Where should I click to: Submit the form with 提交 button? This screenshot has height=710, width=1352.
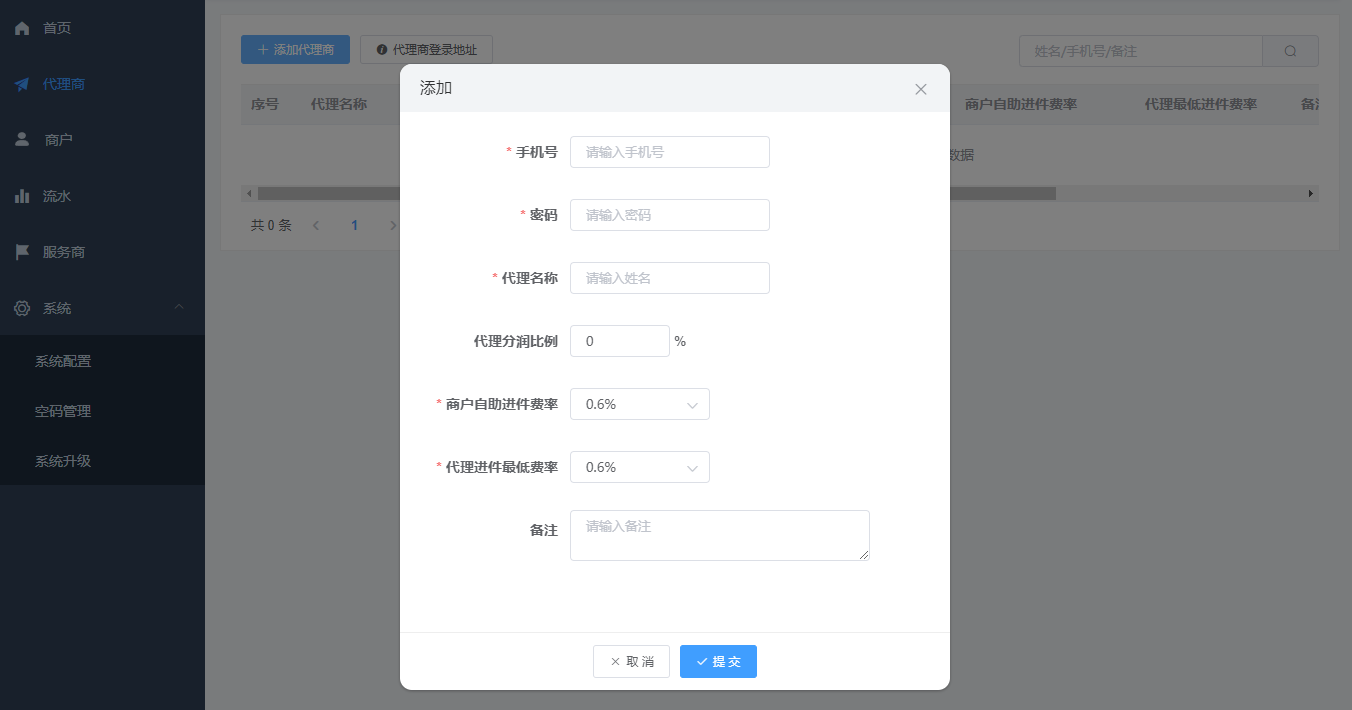point(718,661)
